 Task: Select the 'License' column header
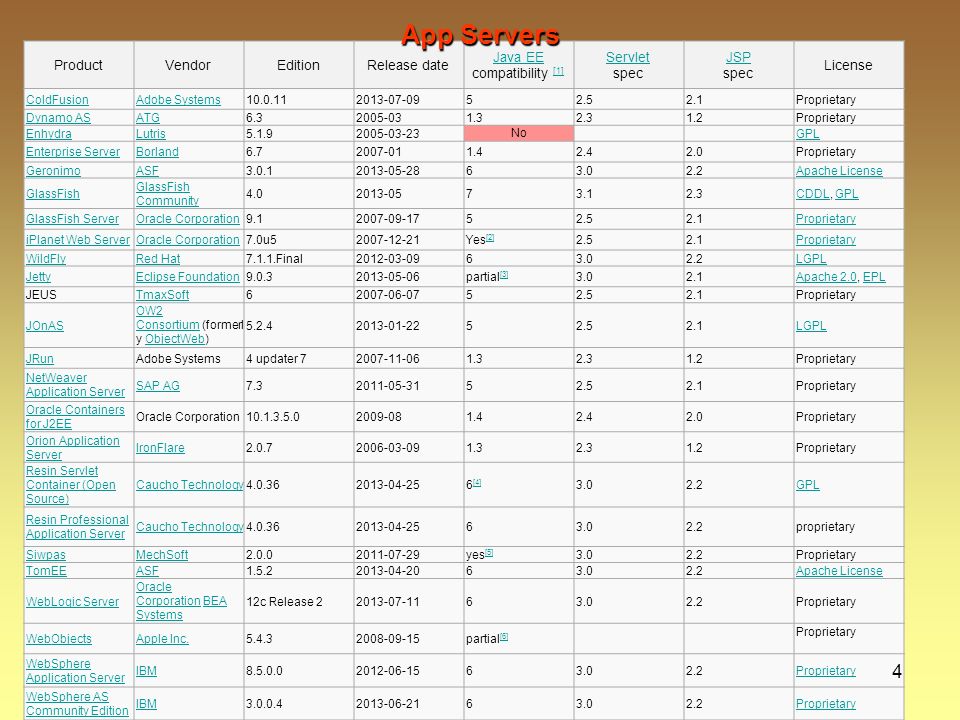(848, 65)
